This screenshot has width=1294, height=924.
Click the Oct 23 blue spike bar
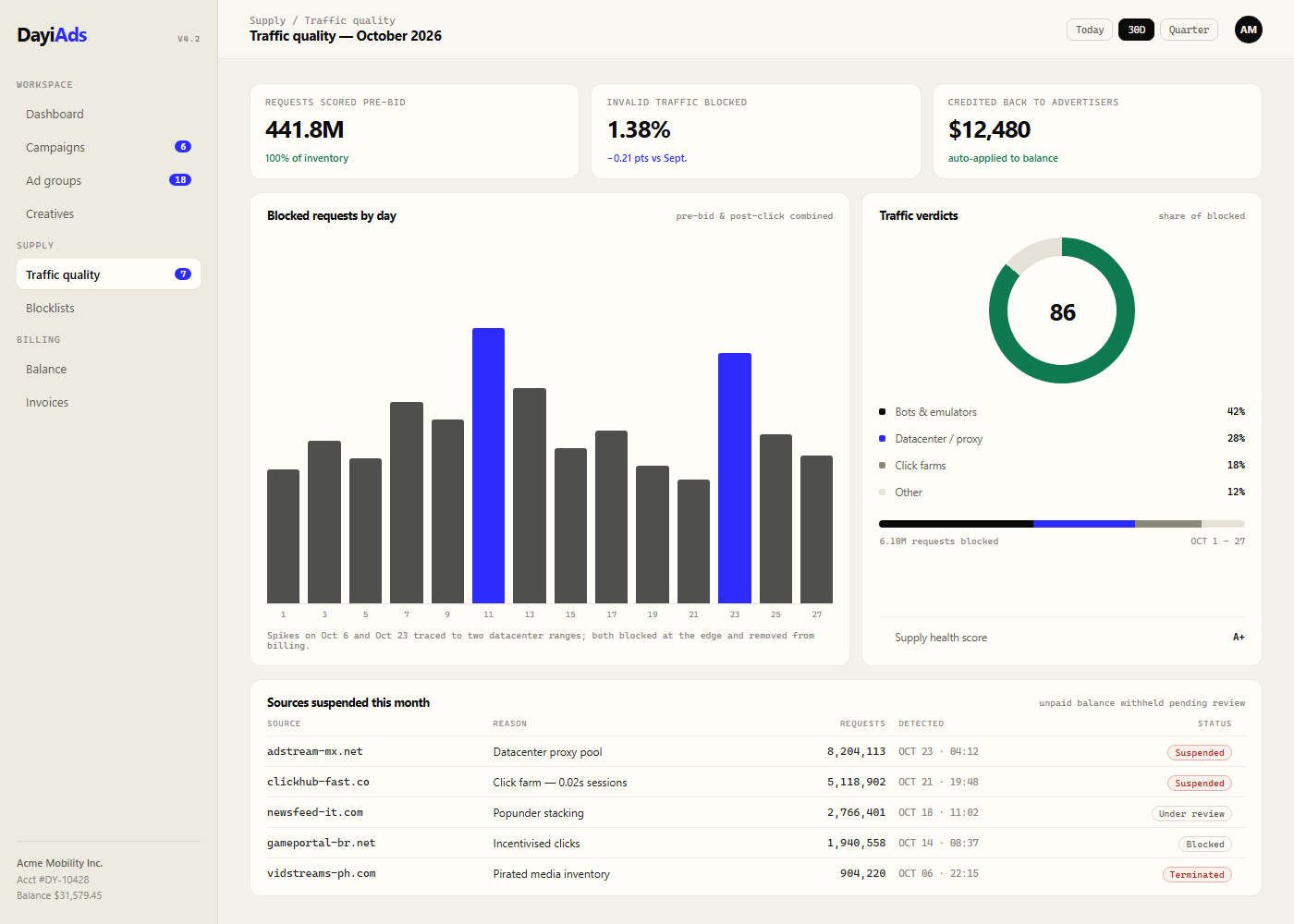click(735, 478)
